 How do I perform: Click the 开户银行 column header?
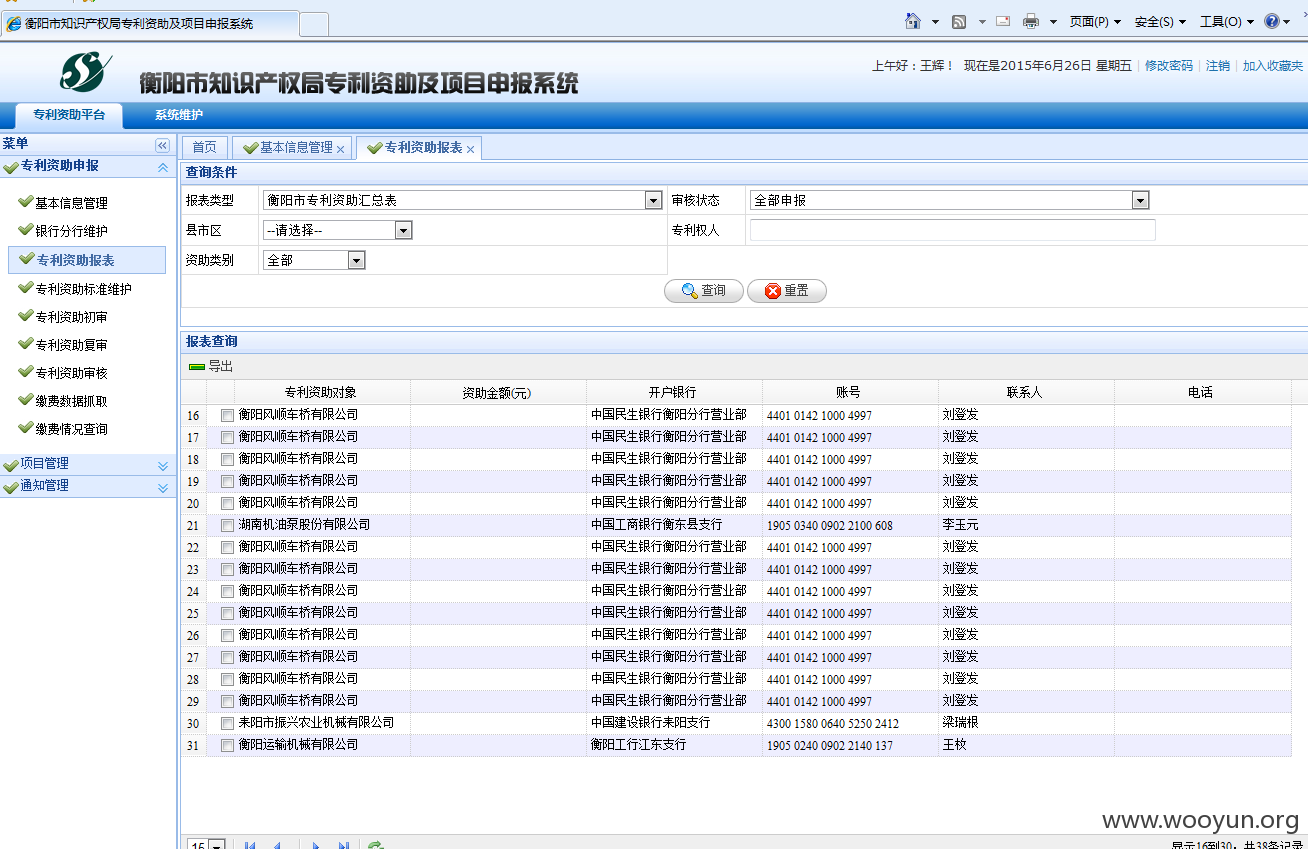[x=672, y=392]
